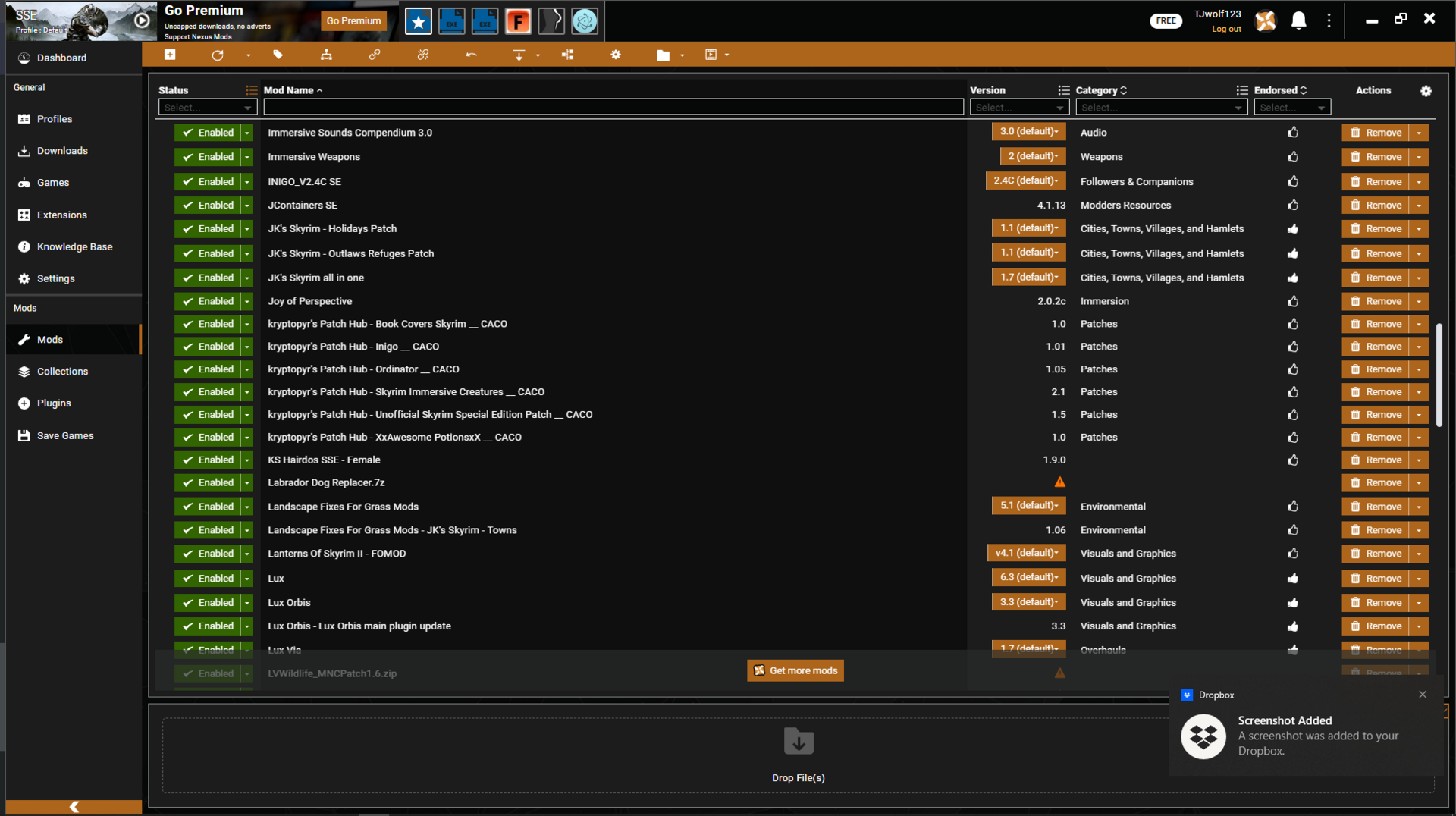Launch the atom icon tool

pos(585,21)
